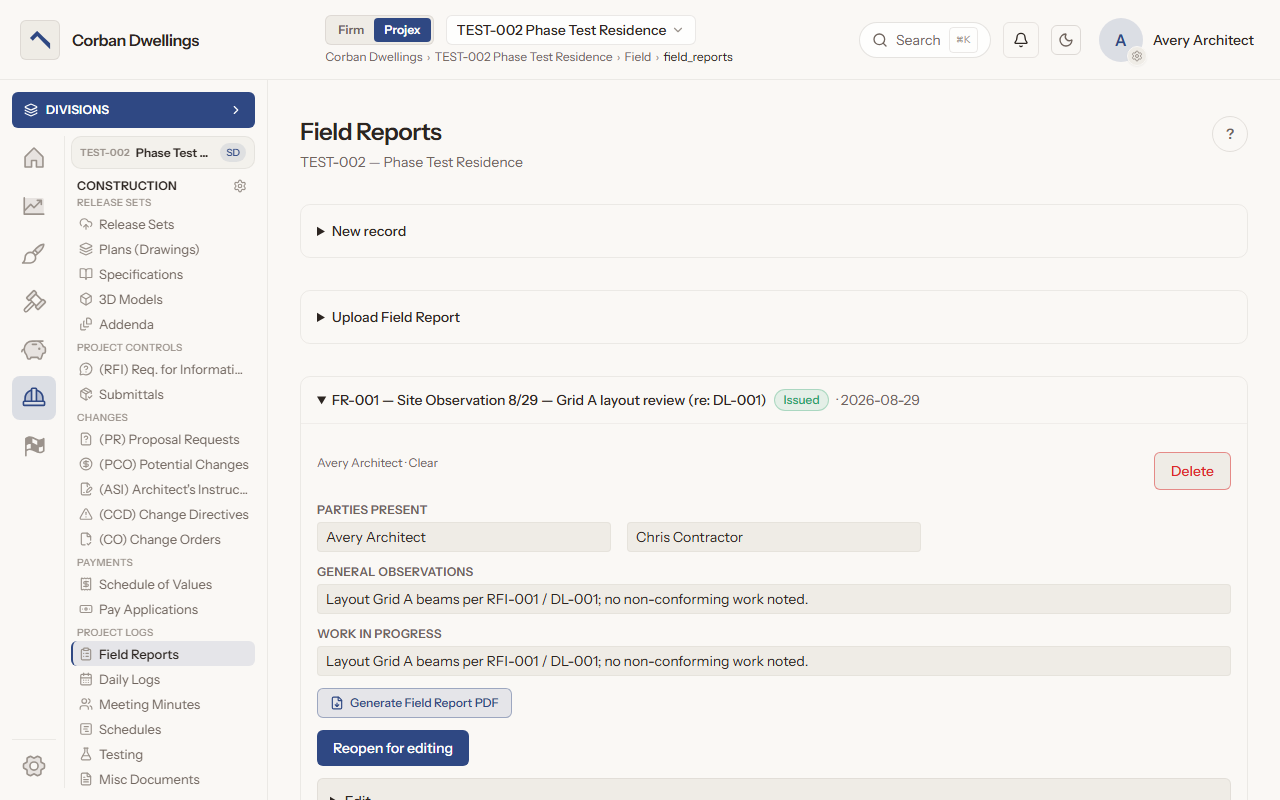The width and height of the screenshot is (1280, 800).
Task: Click Generate Field Report PDF
Action: click(414, 703)
